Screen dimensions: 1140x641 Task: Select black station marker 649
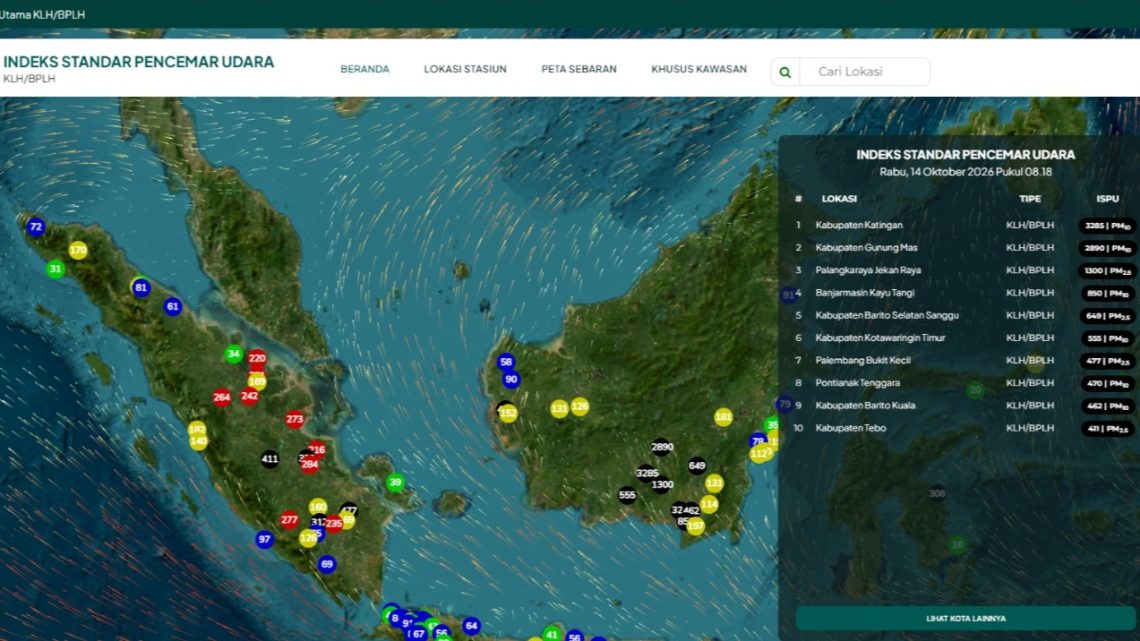[697, 465]
